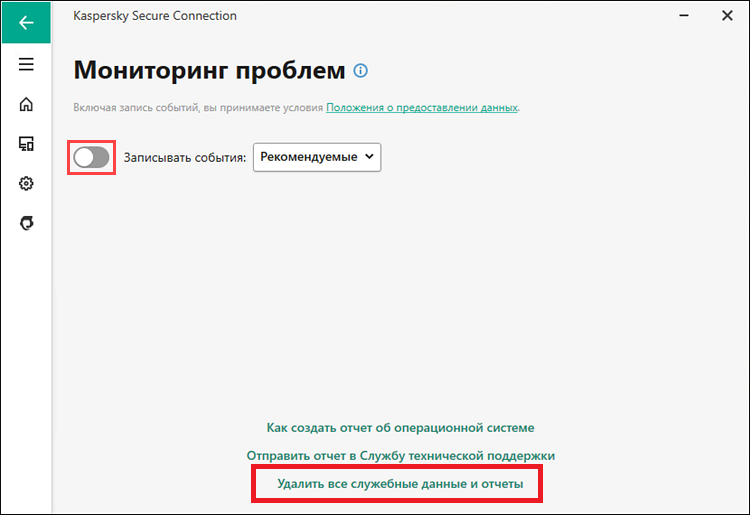Expand the Рекомендуемые dropdown
The image size is (750, 515).
(x=317, y=157)
